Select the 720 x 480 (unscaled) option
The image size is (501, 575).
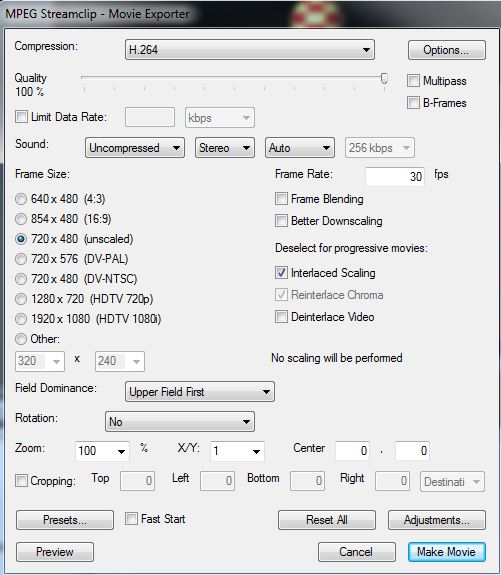[x=21, y=239]
